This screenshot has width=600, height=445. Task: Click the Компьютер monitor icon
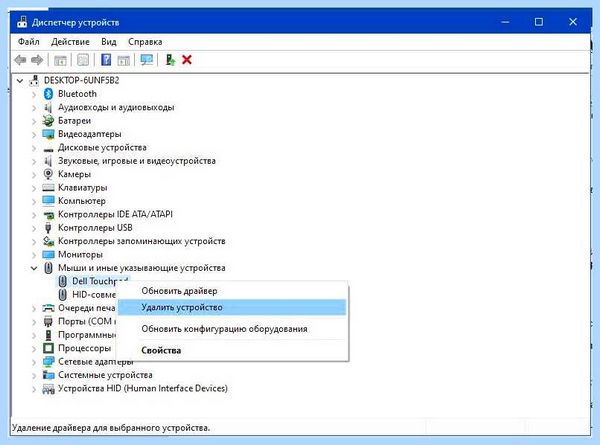coord(48,201)
